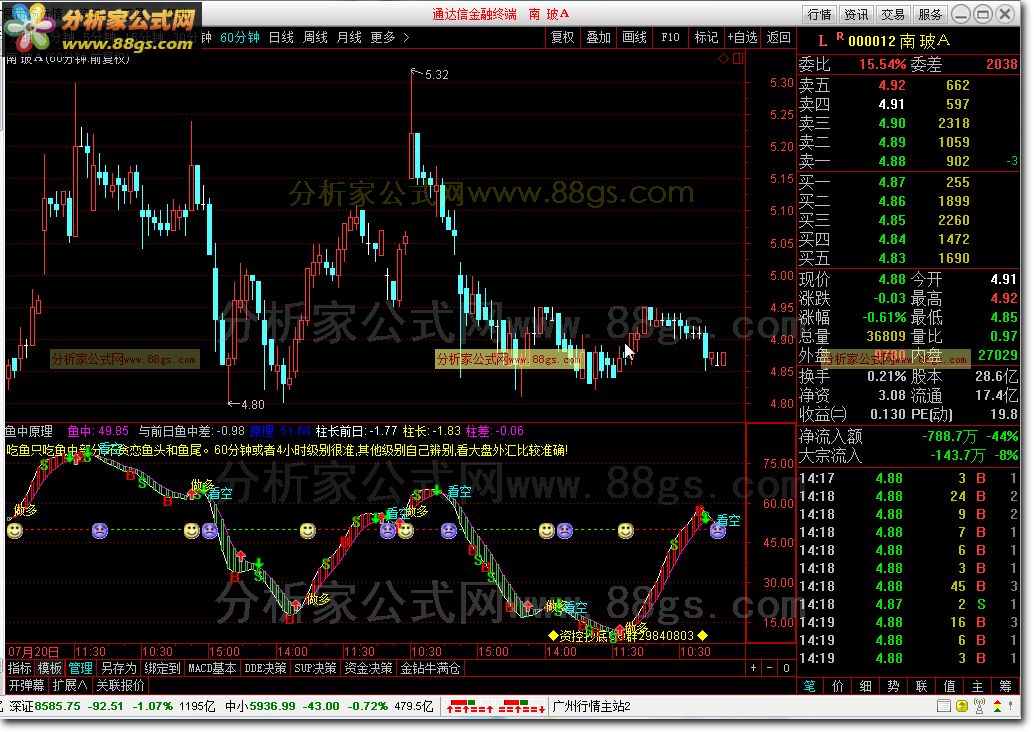Click the 鱼中原理 indicator name
Image resolution: width=1034 pixels, height=732 pixels.
coord(29,431)
